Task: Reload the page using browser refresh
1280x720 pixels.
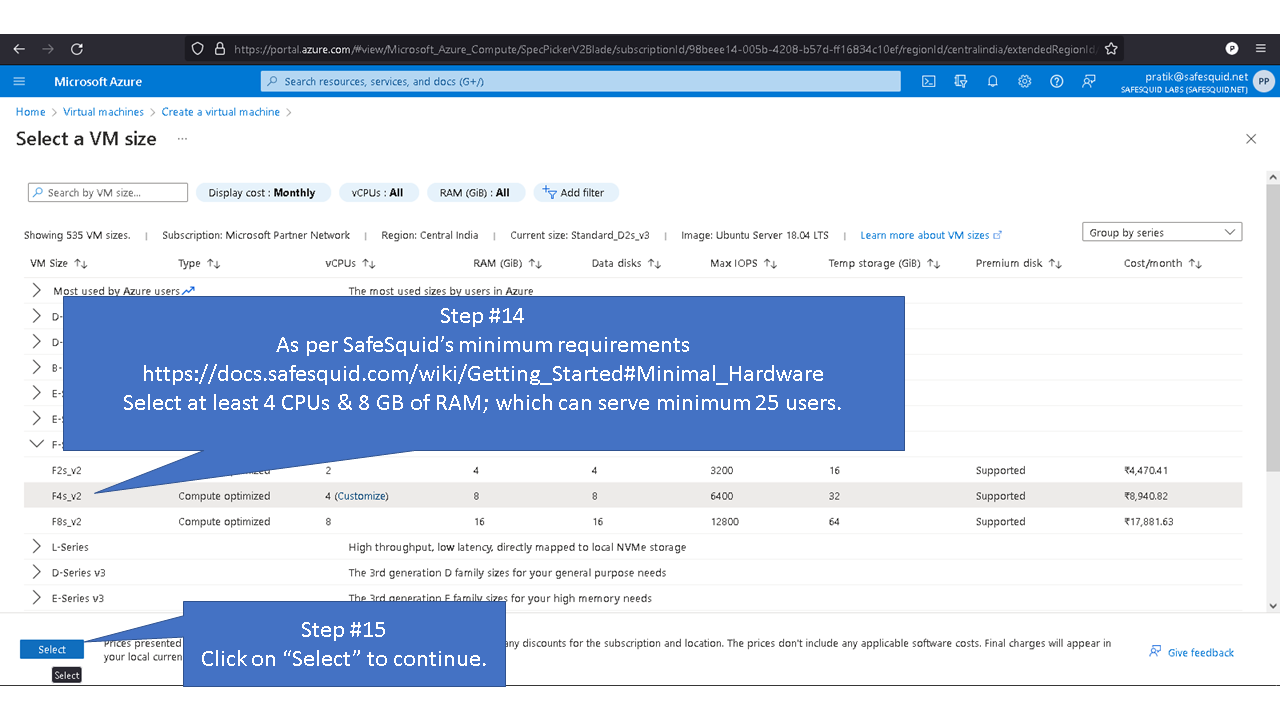Action: point(77,48)
